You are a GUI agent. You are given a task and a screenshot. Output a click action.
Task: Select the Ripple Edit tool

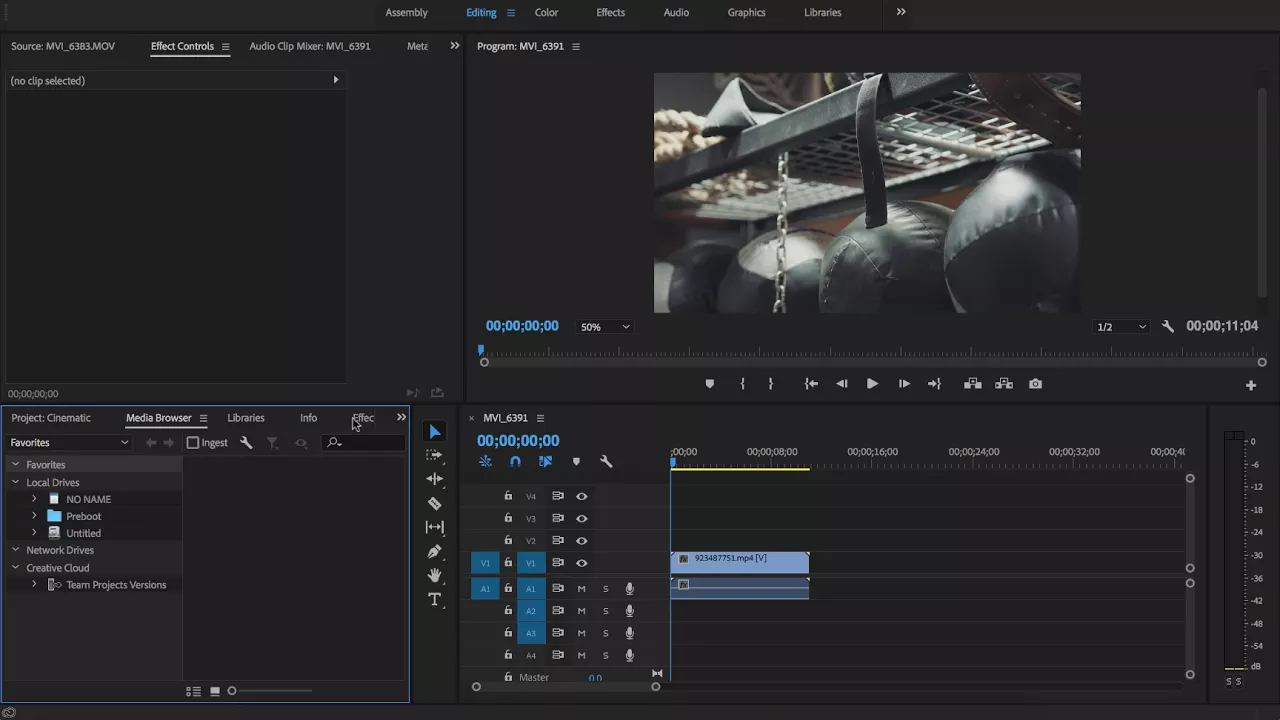pyautogui.click(x=435, y=479)
